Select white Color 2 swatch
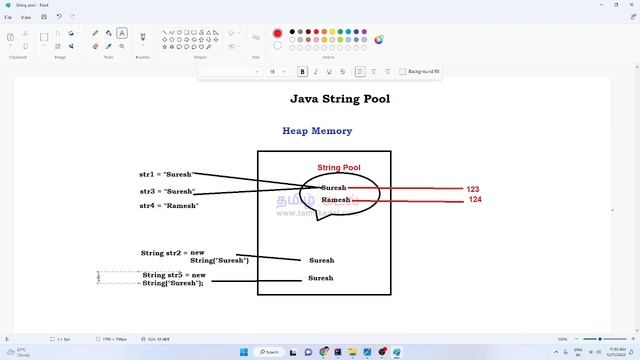640x360 pixels. (278, 46)
